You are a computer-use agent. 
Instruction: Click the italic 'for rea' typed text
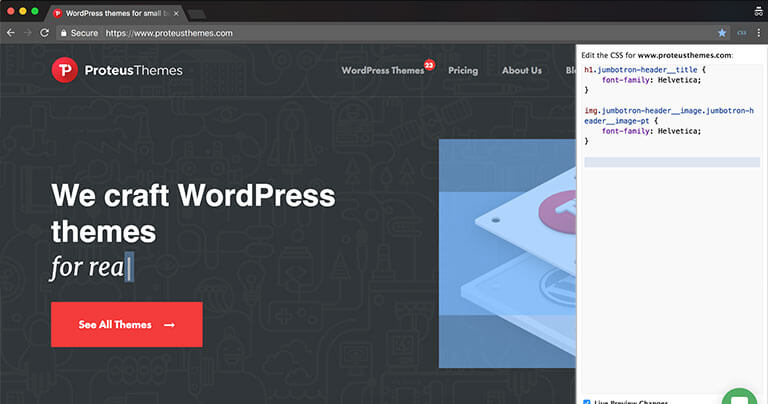[x=87, y=267]
